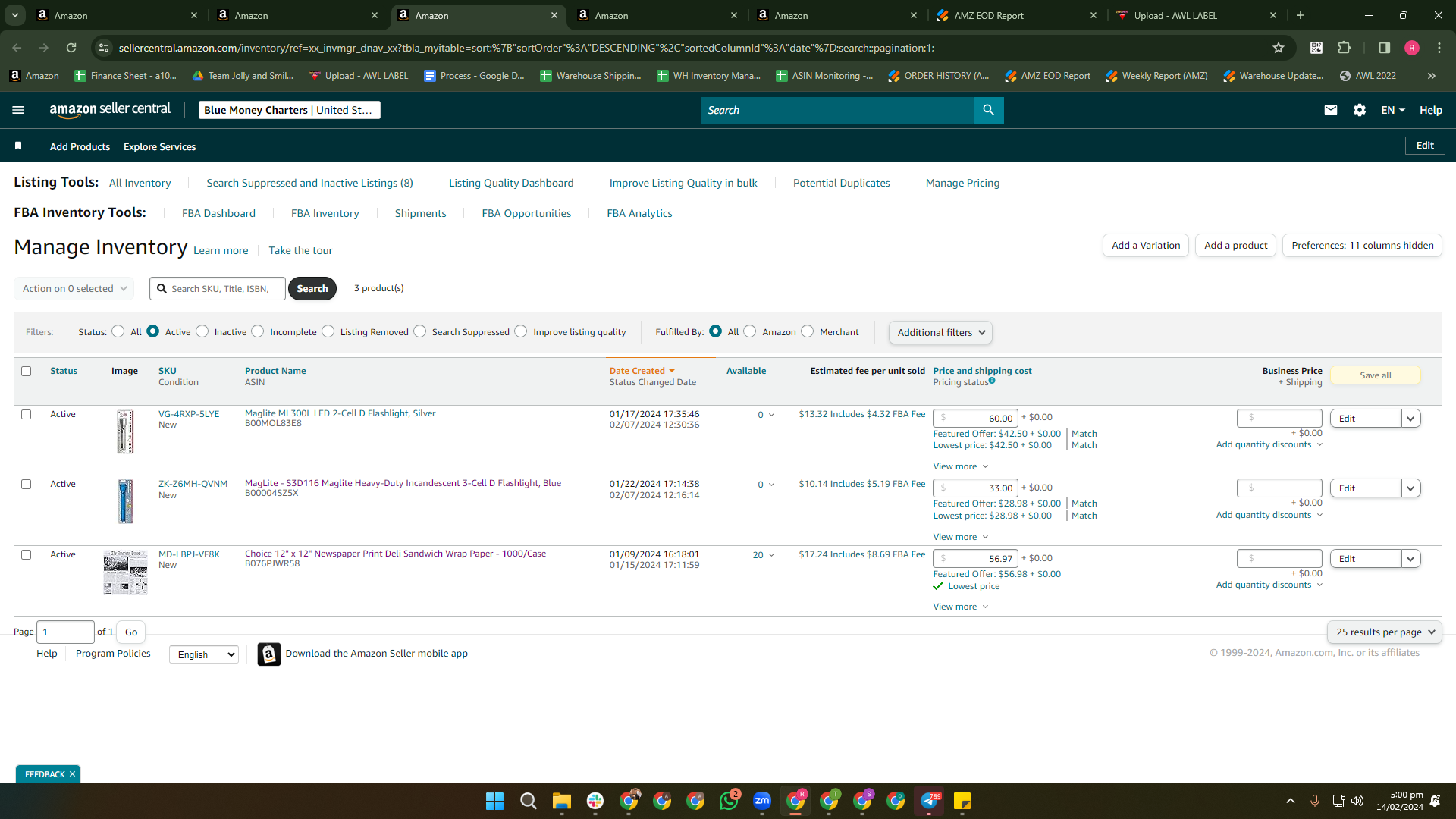Viewport: 1456px width, 819px height.
Task: Click the Search SKU, Title, ISBN field
Action: click(x=218, y=288)
